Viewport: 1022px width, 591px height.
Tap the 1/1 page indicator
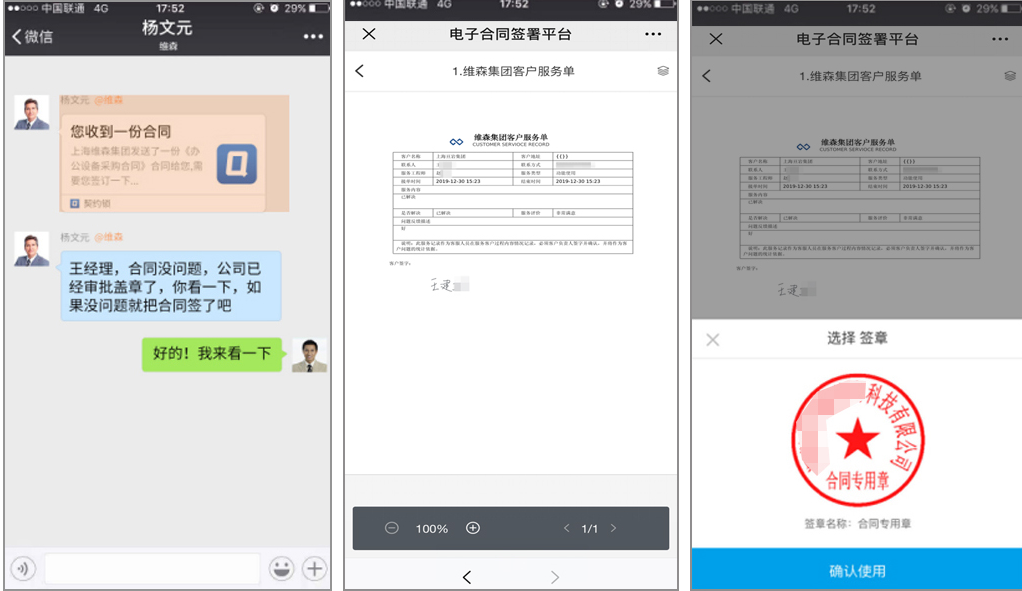tap(590, 529)
